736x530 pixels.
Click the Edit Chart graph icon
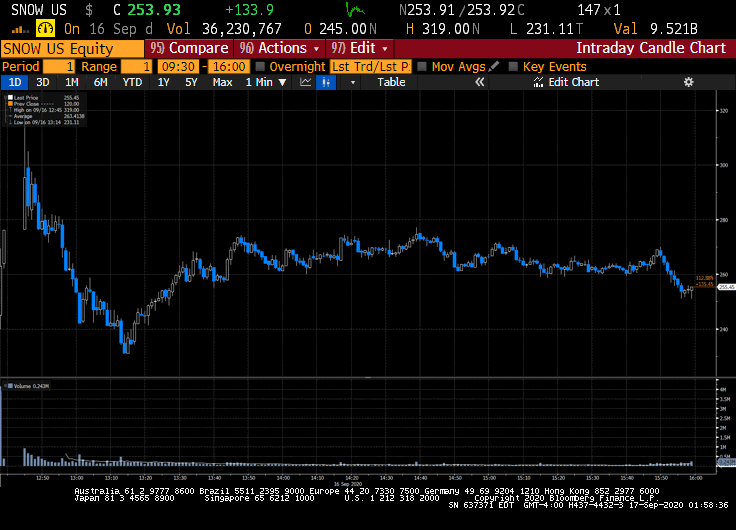tap(538, 82)
